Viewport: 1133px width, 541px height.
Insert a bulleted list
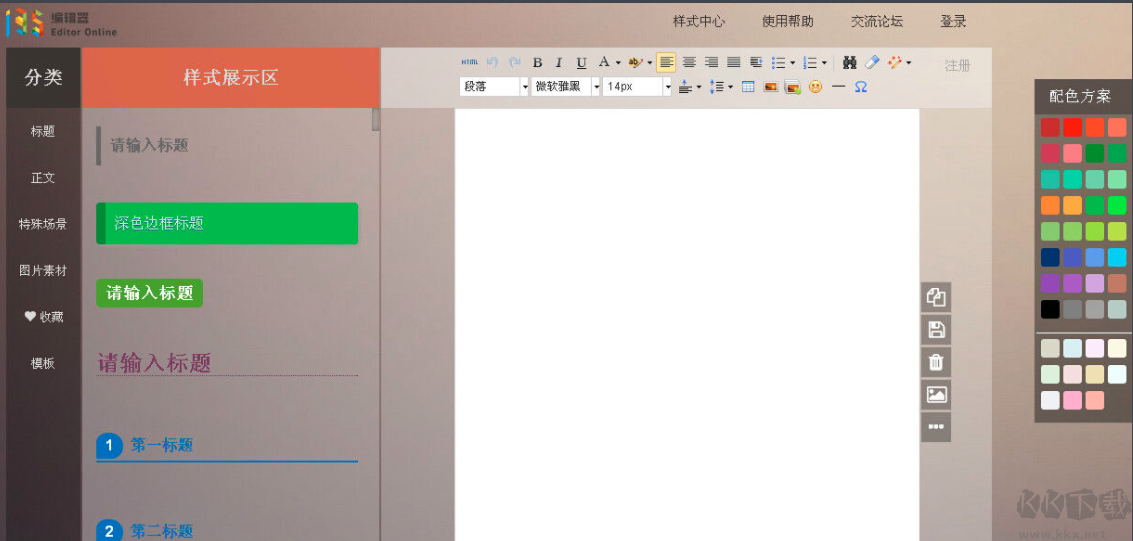point(778,63)
